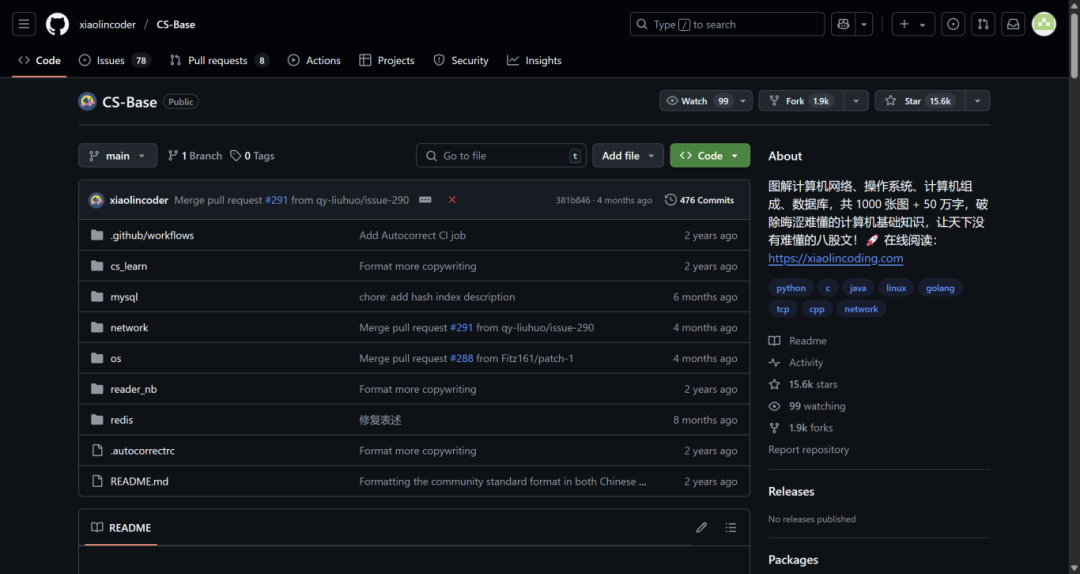Expand the Star lists dropdown arrow
This screenshot has width=1080, height=574.
point(977,101)
